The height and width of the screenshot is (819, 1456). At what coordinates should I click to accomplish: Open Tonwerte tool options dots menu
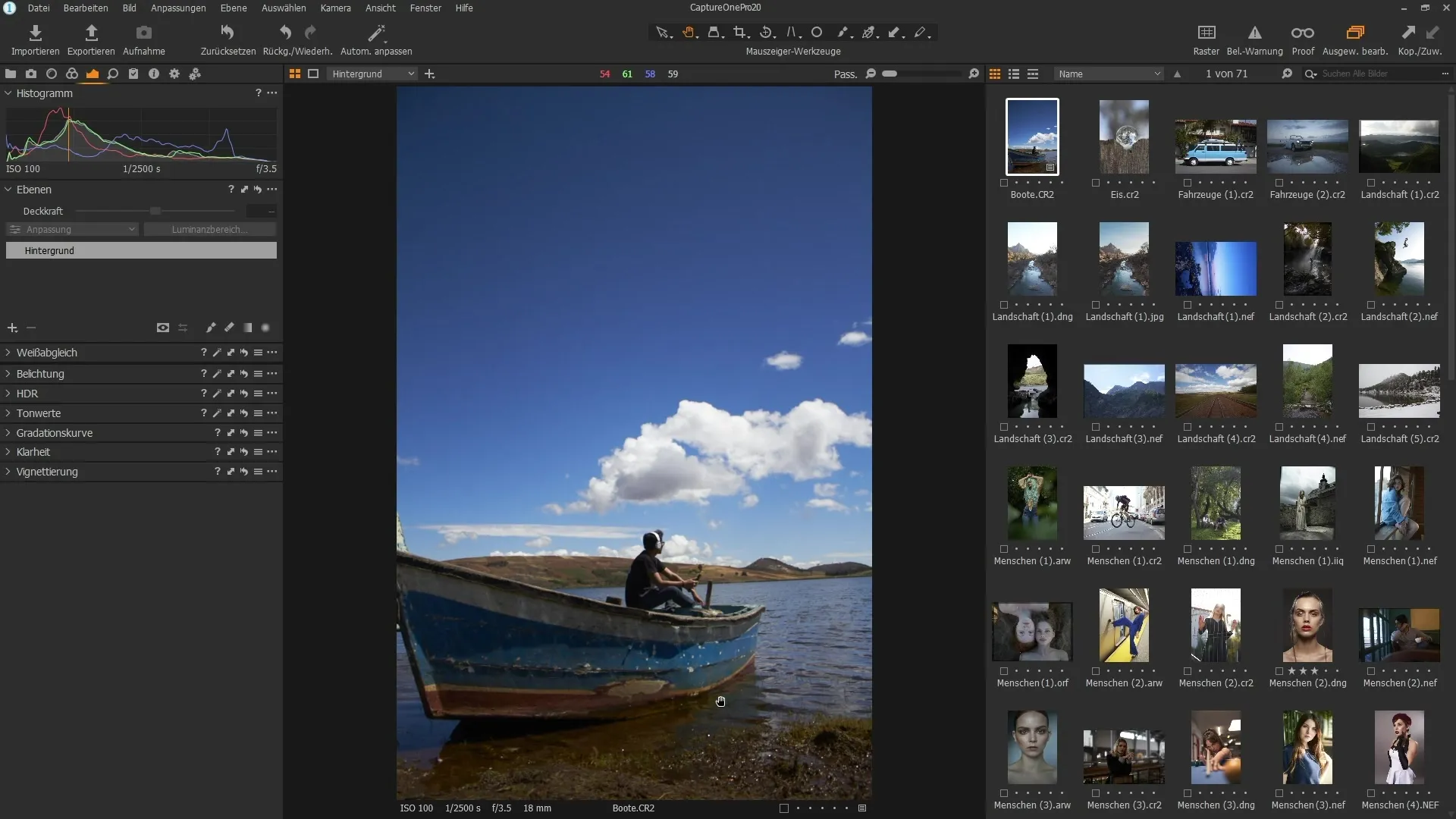(x=272, y=413)
